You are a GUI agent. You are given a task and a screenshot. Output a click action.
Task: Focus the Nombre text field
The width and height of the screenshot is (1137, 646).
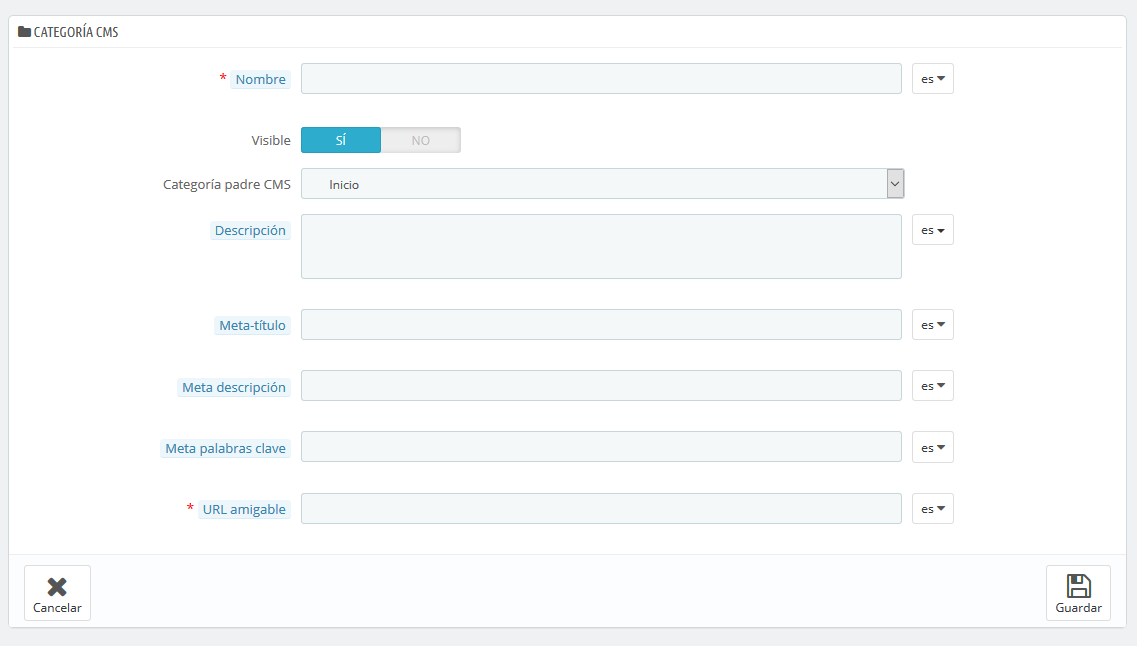point(601,79)
